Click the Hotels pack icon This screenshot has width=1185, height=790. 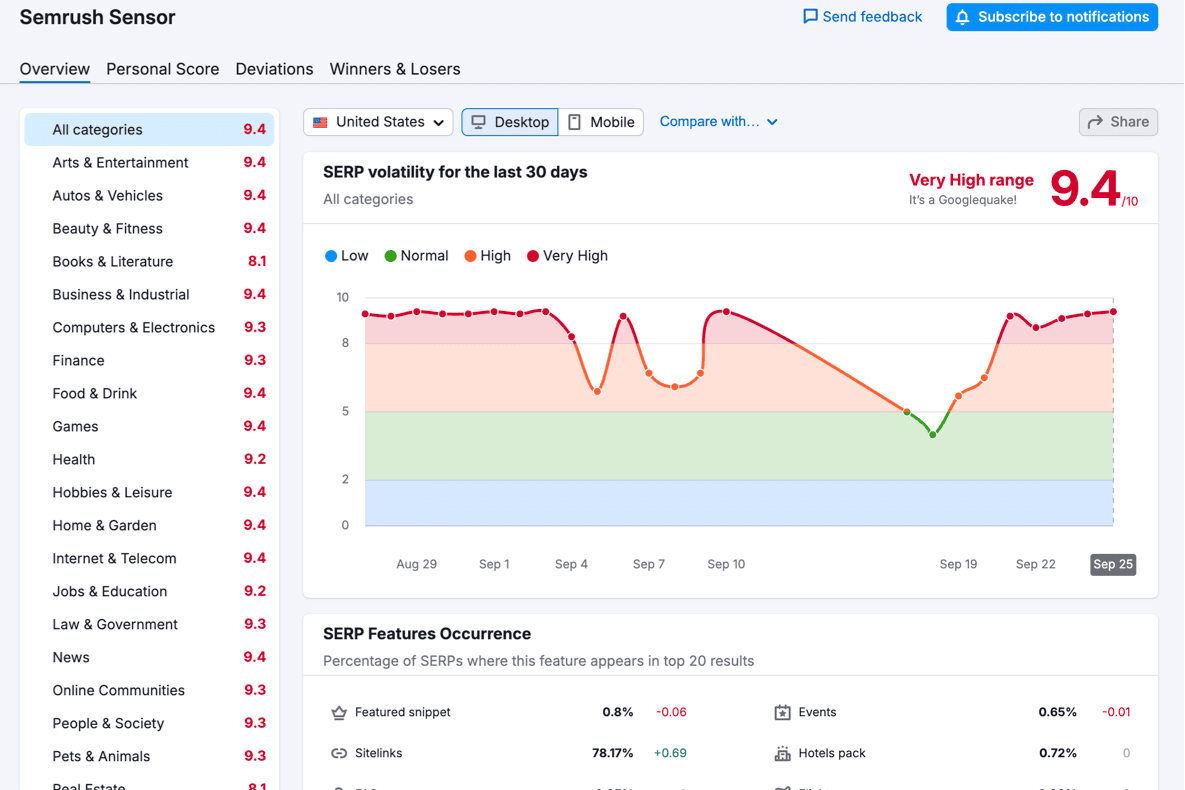(x=782, y=753)
